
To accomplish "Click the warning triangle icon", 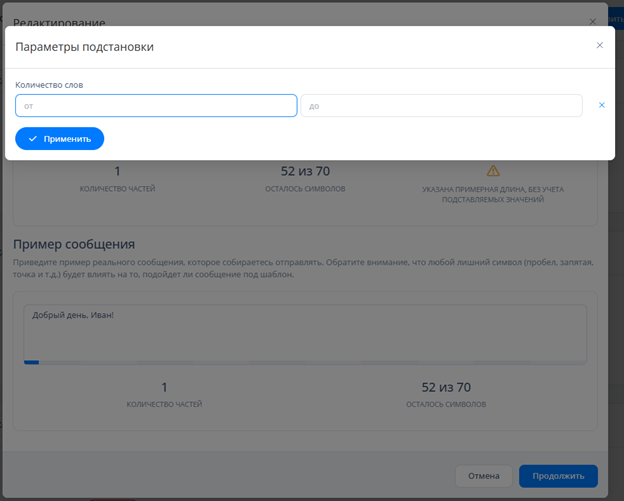I will click(492, 171).
